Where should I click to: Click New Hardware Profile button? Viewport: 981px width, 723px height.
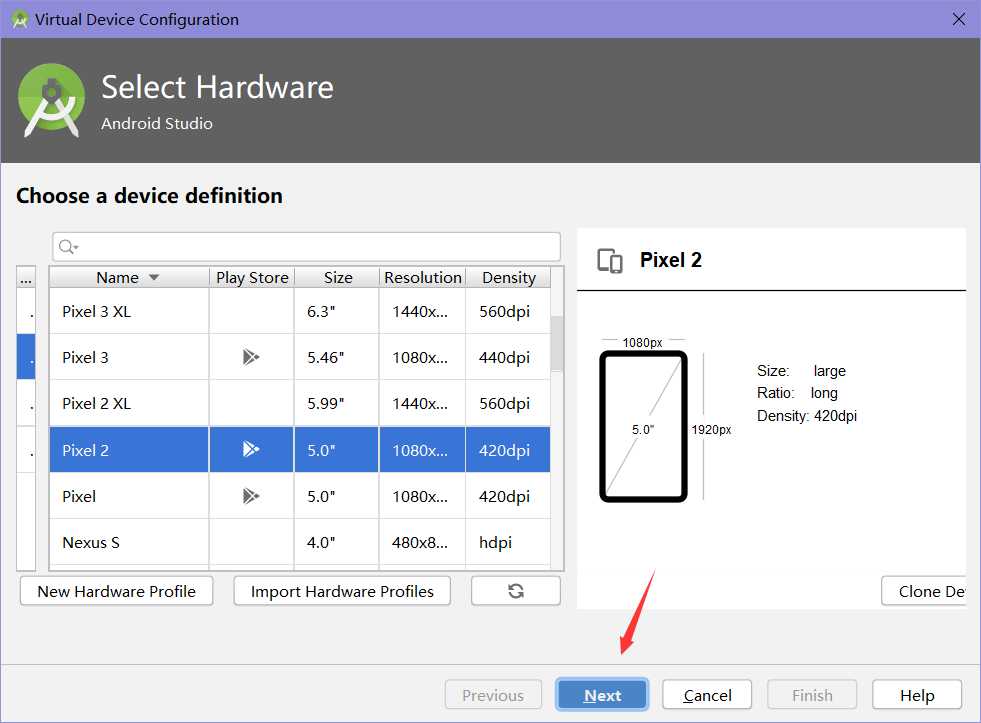coord(116,591)
